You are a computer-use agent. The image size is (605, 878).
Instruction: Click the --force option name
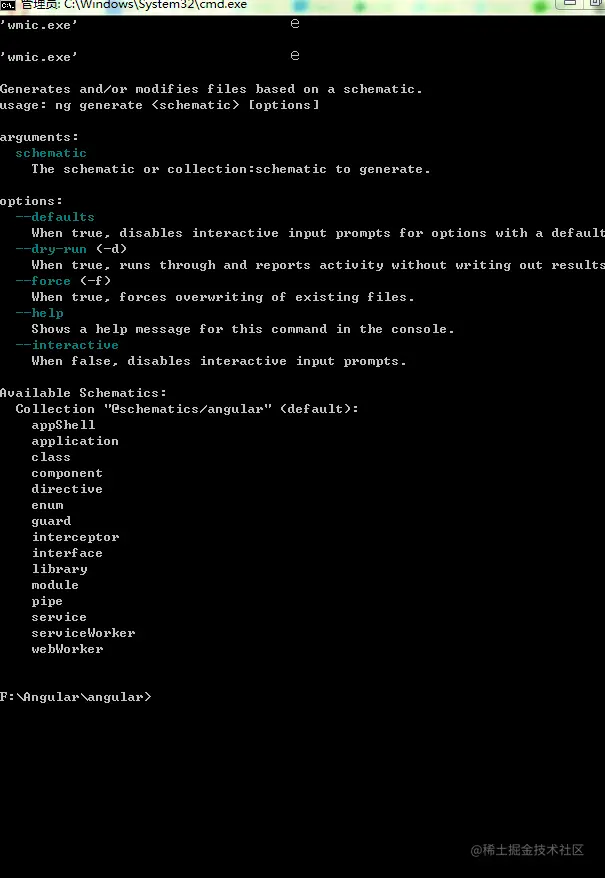click(x=43, y=281)
